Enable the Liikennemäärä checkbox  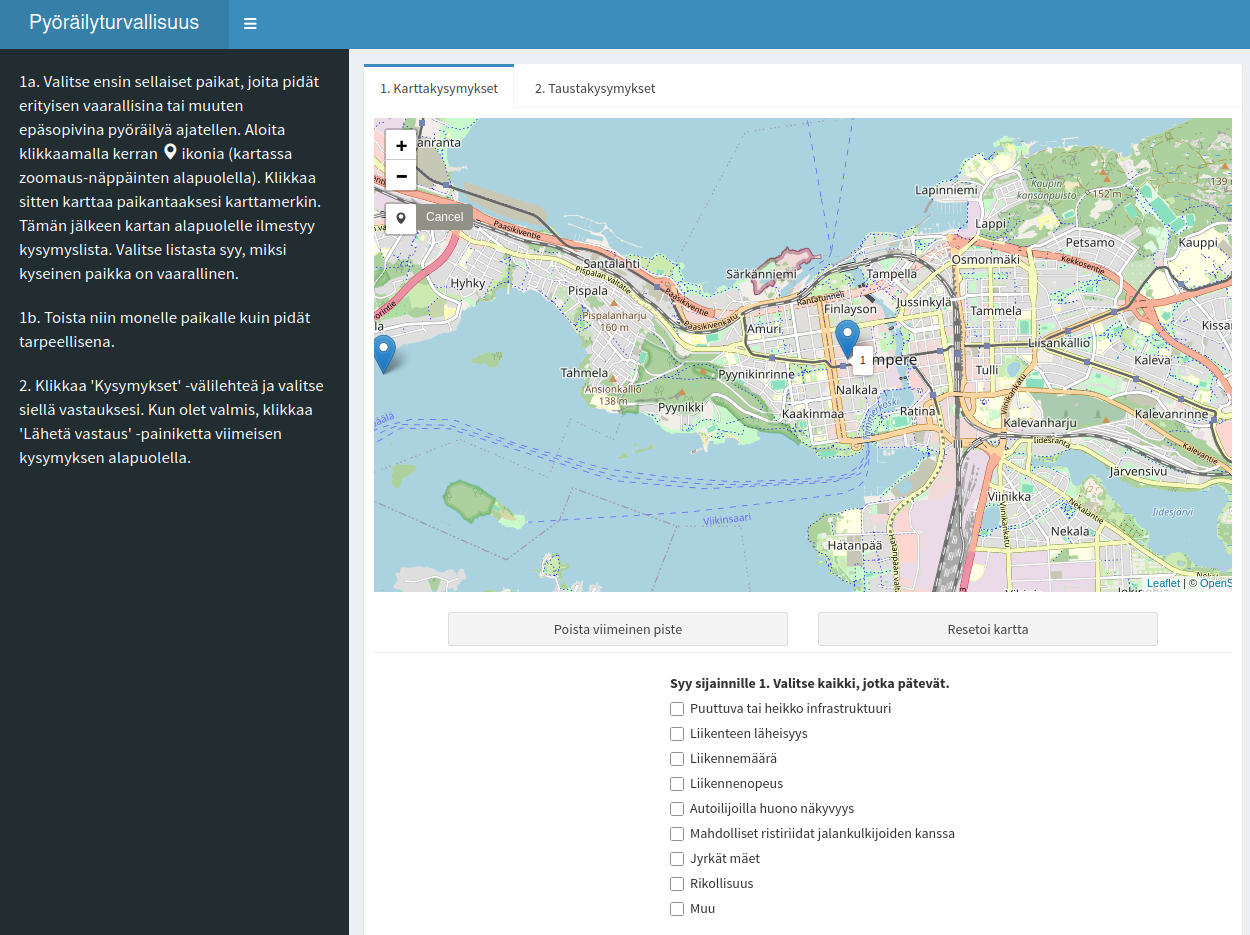point(677,759)
